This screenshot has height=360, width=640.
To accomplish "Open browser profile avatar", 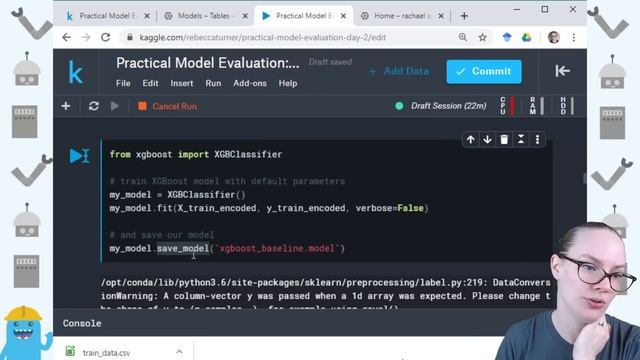I will (553, 38).
